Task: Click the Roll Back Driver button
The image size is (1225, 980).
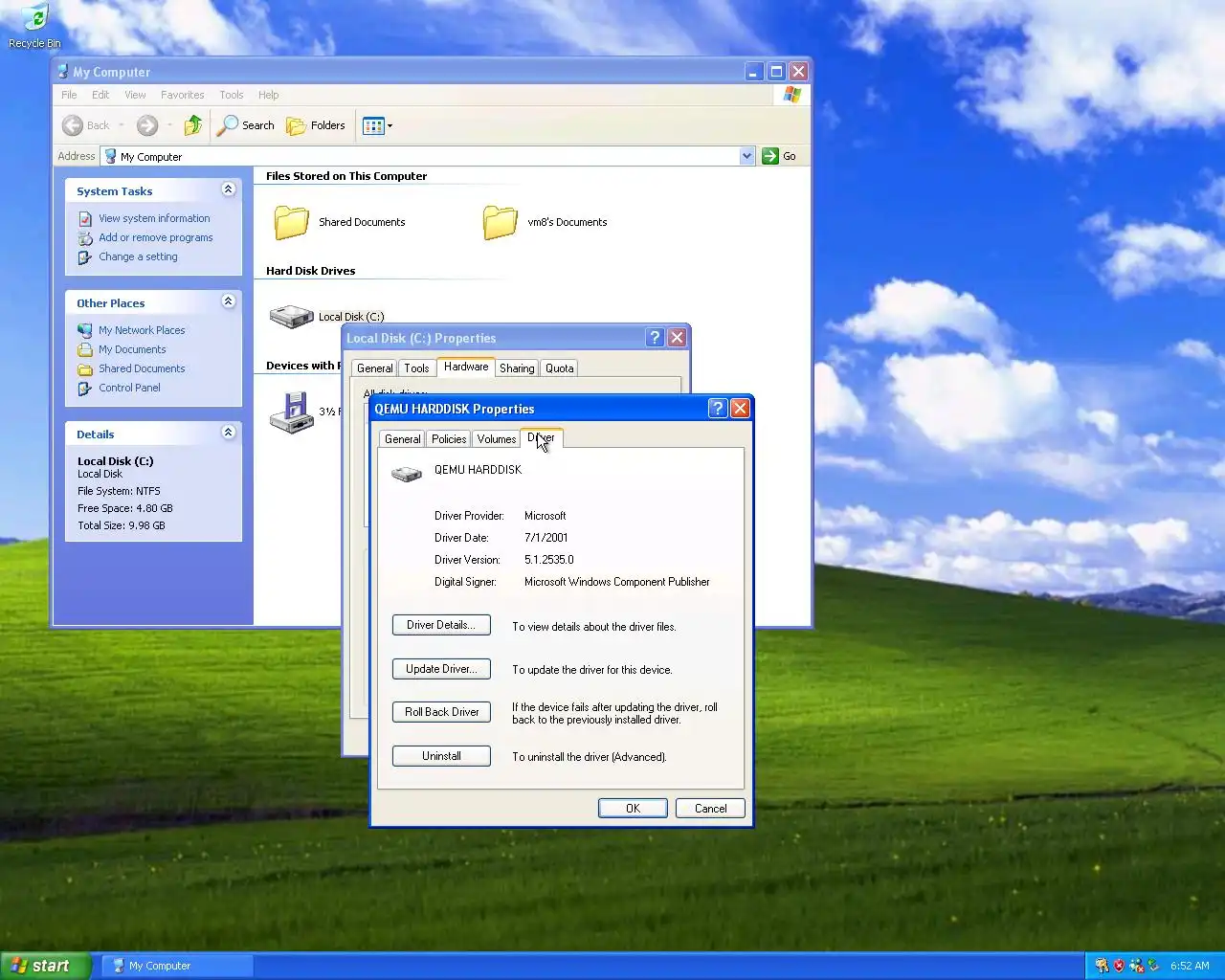Action: coord(441,712)
